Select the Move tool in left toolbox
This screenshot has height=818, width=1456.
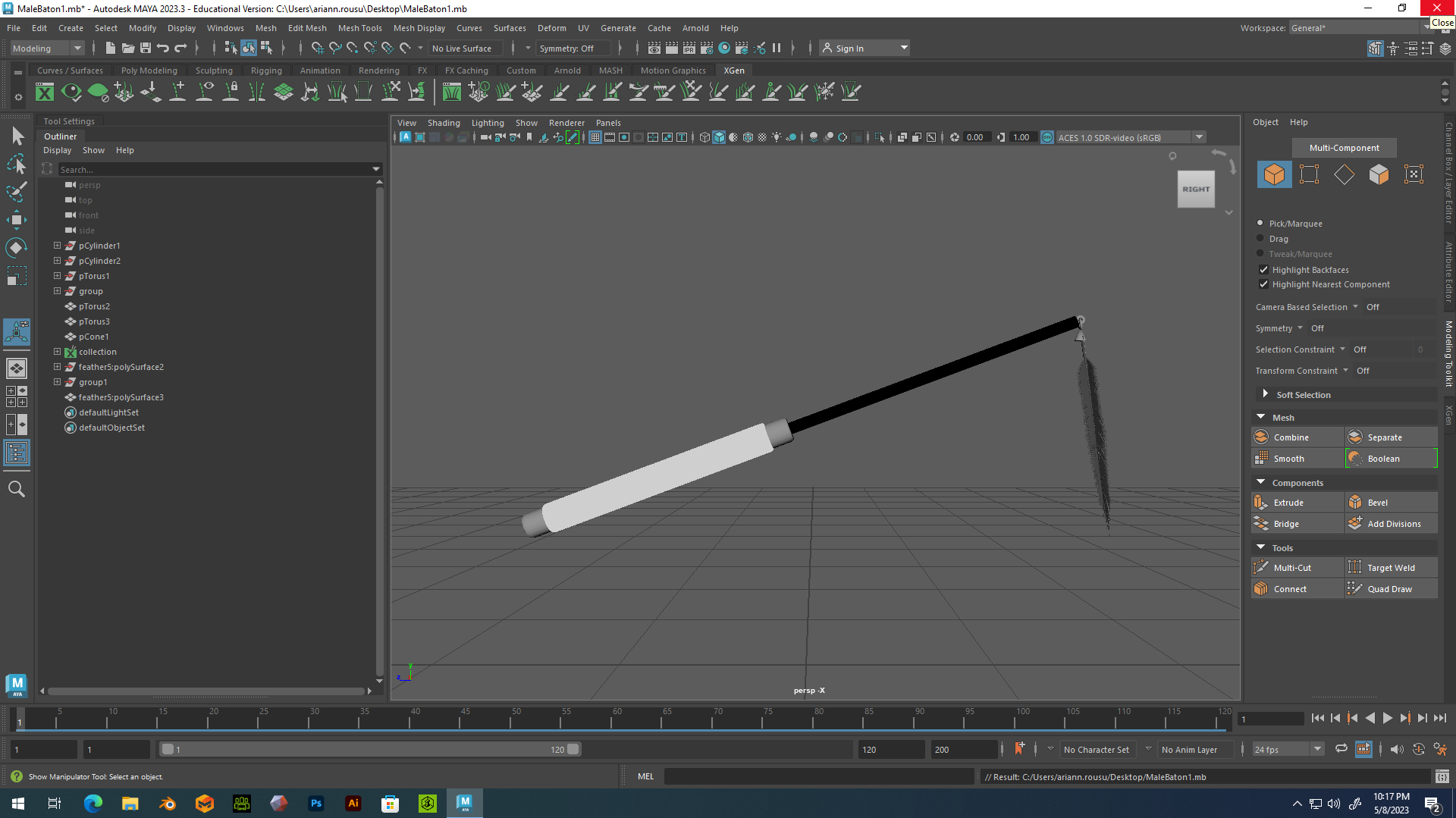click(x=16, y=221)
